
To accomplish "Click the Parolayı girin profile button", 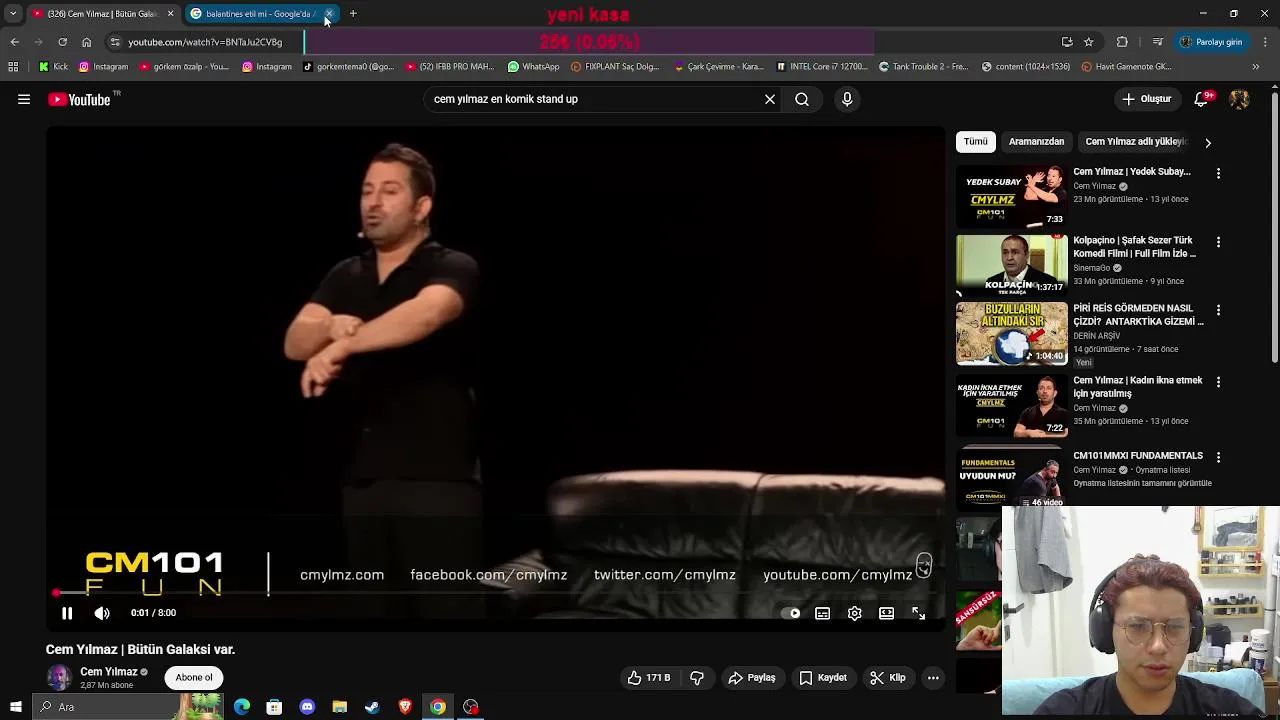I will 1211,42.
